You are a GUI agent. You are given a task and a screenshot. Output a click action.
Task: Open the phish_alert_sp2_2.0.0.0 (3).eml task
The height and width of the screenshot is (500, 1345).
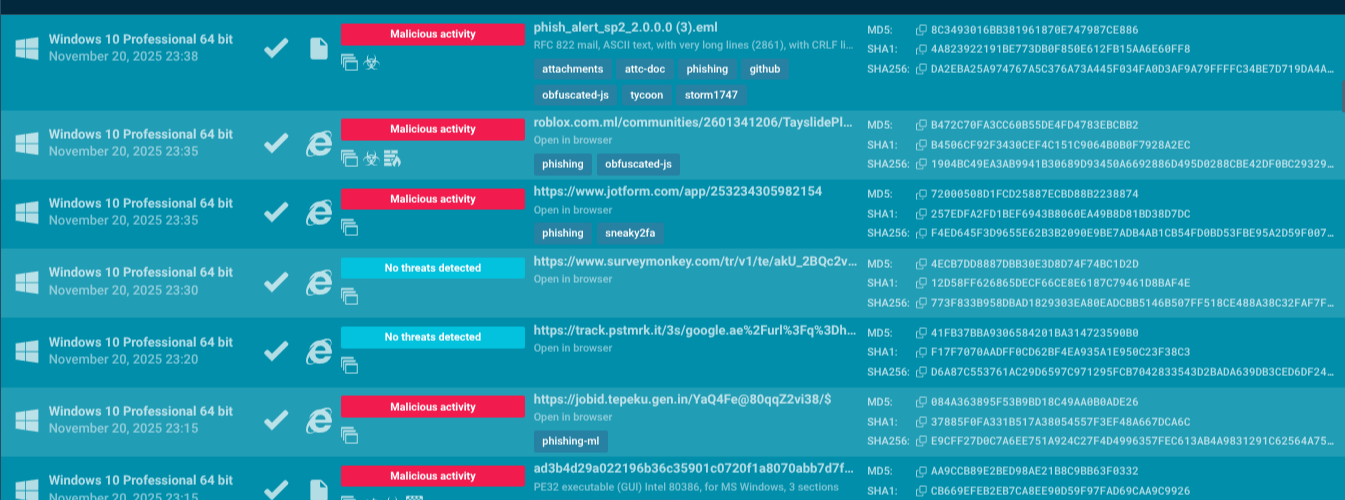(x=625, y=27)
